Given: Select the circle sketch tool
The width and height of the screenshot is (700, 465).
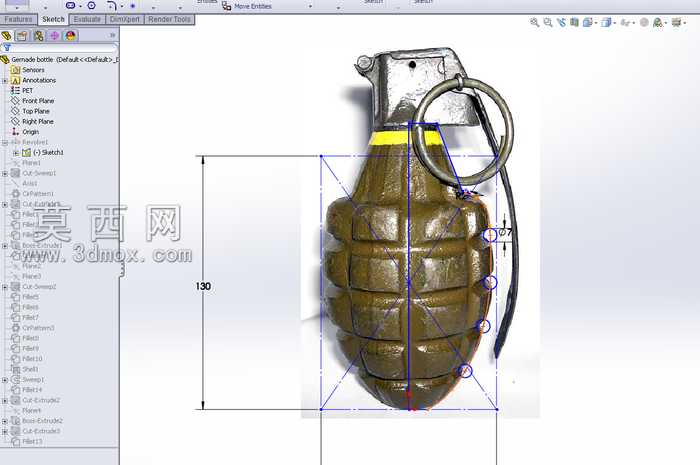Looking at the screenshot, I should (x=92, y=5).
